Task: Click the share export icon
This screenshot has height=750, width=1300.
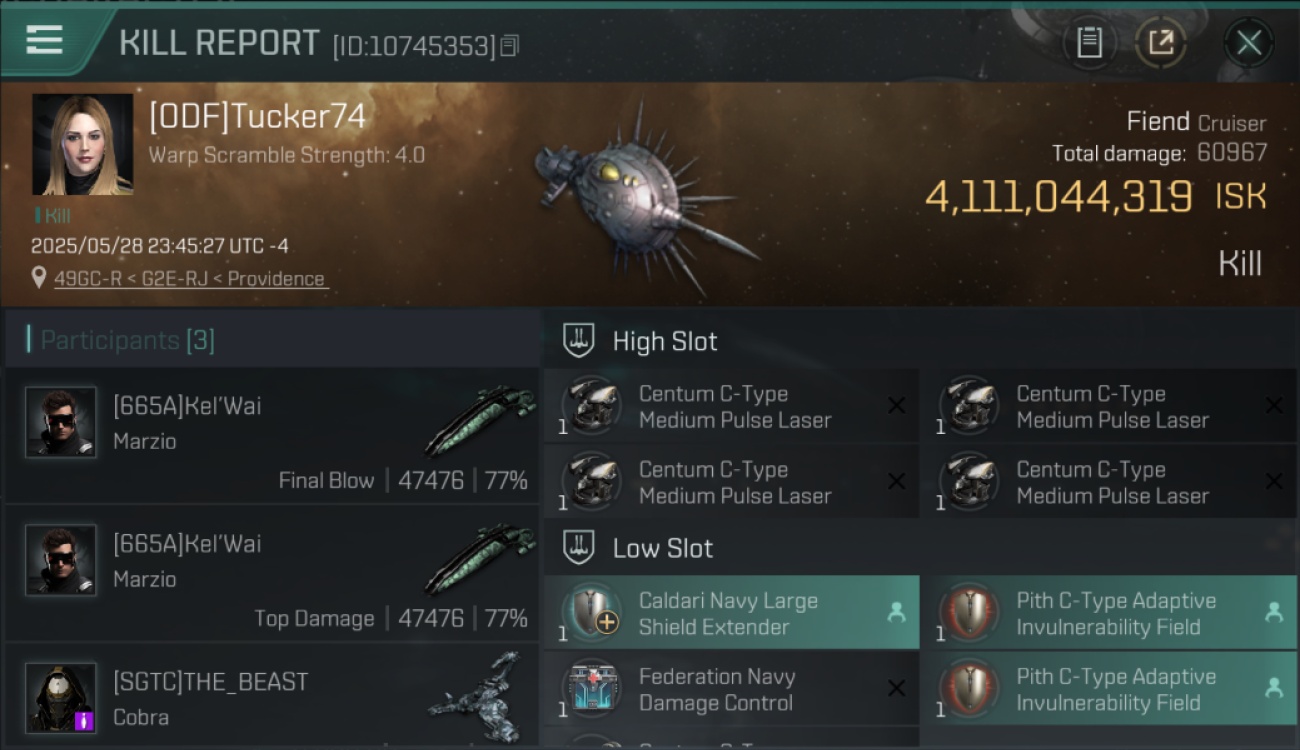Action: click(x=1161, y=43)
